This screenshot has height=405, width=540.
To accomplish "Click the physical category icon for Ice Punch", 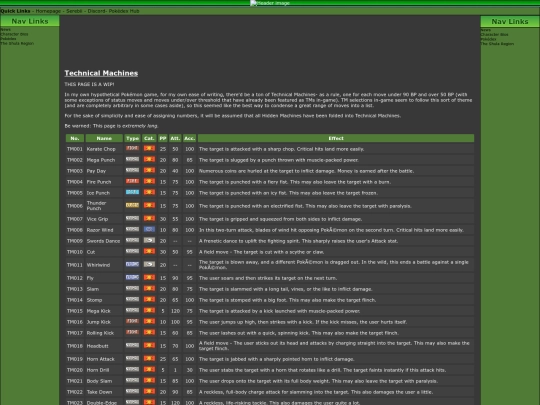I will pyautogui.click(x=149, y=192).
